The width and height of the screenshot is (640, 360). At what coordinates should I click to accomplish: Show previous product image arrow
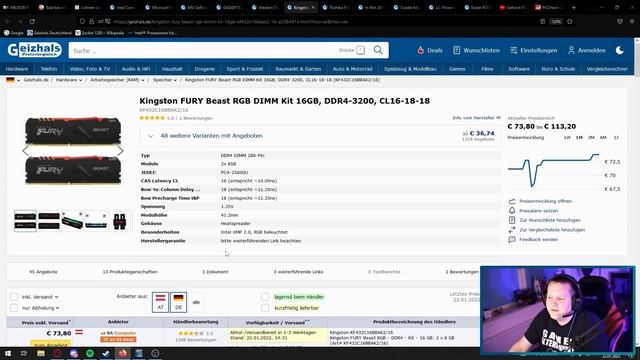(25, 151)
